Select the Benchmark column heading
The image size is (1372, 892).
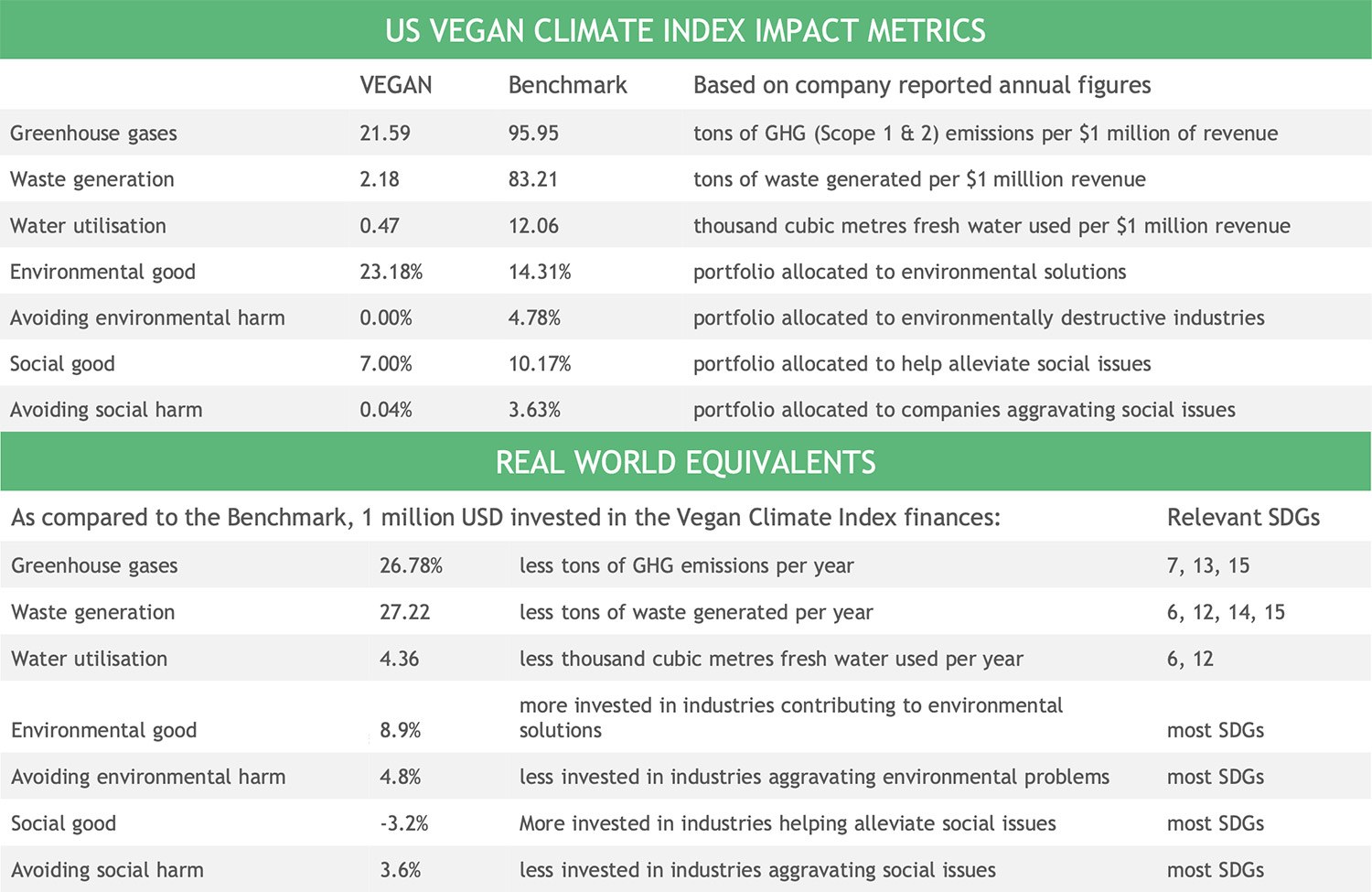coord(567,85)
